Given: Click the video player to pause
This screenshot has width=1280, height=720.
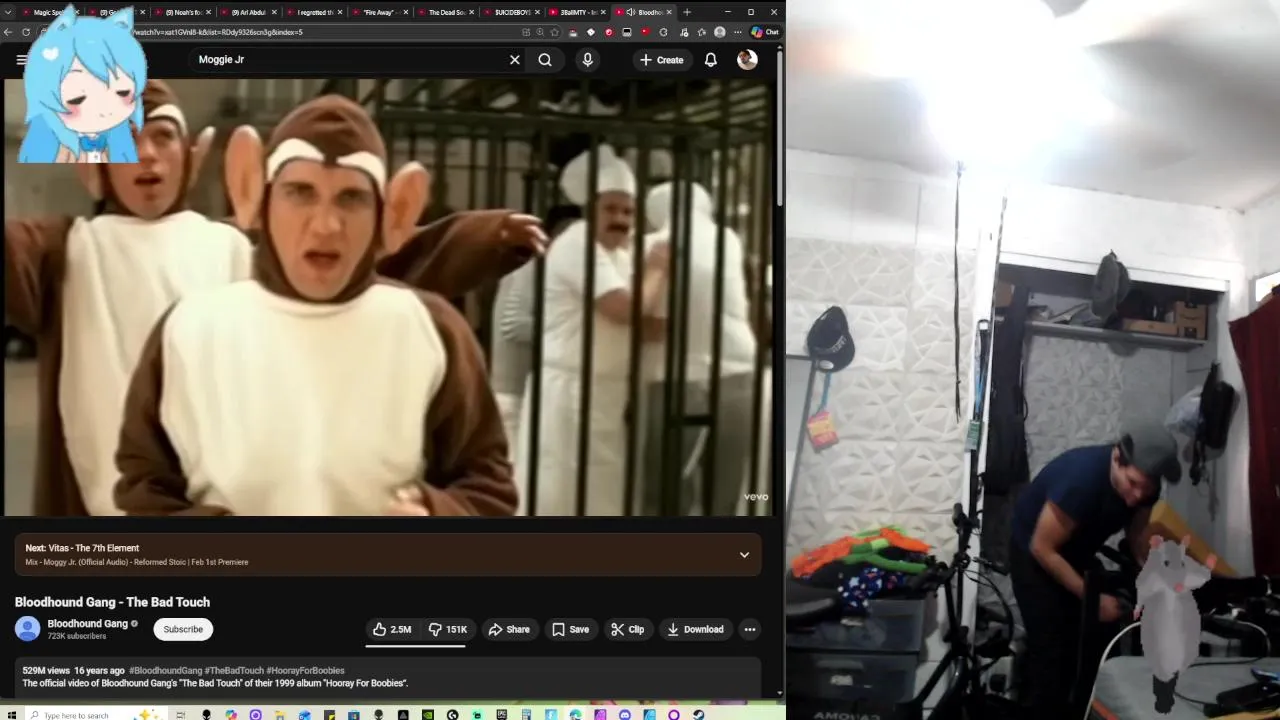Looking at the screenshot, I should pyautogui.click(x=388, y=297).
